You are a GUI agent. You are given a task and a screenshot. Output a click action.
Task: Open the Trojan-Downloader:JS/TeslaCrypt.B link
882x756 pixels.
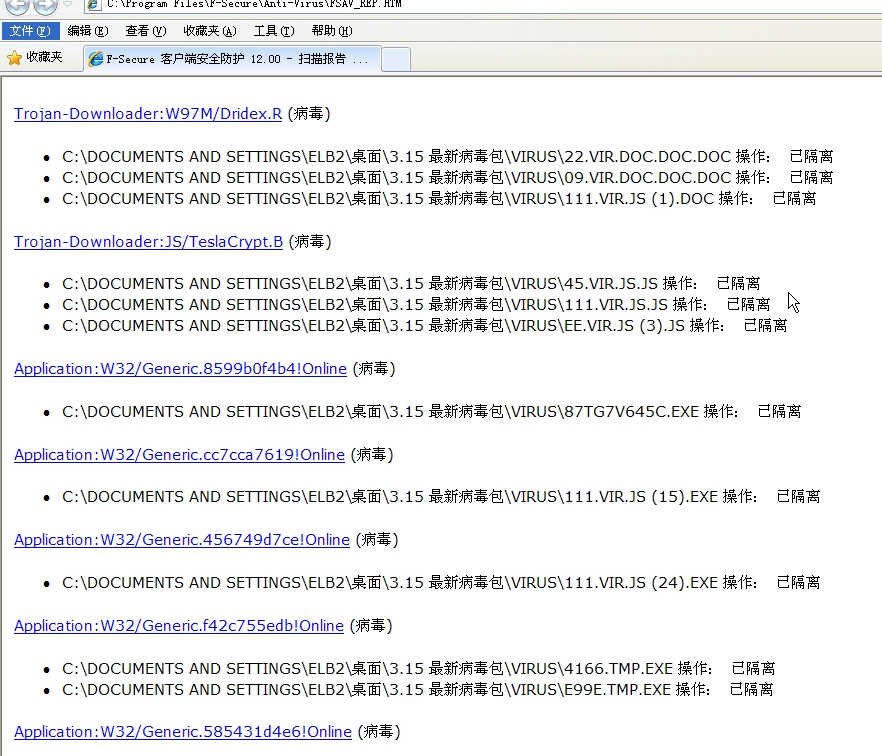point(148,242)
